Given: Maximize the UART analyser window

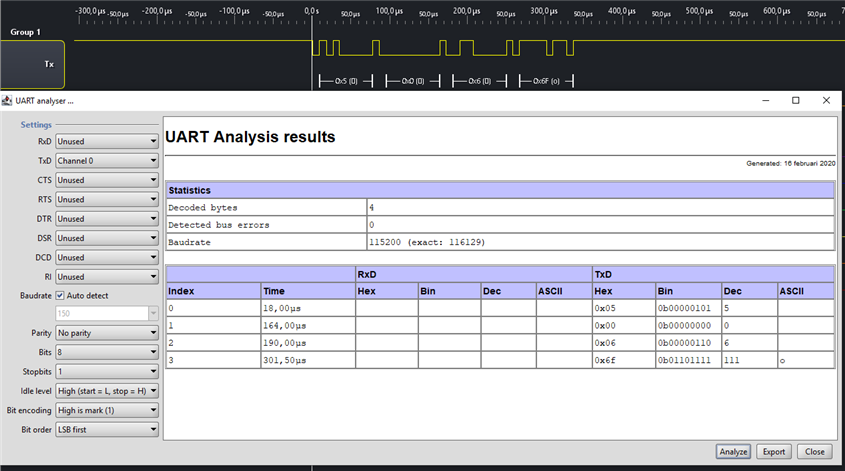Looking at the screenshot, I should click(x=796, y=100).
